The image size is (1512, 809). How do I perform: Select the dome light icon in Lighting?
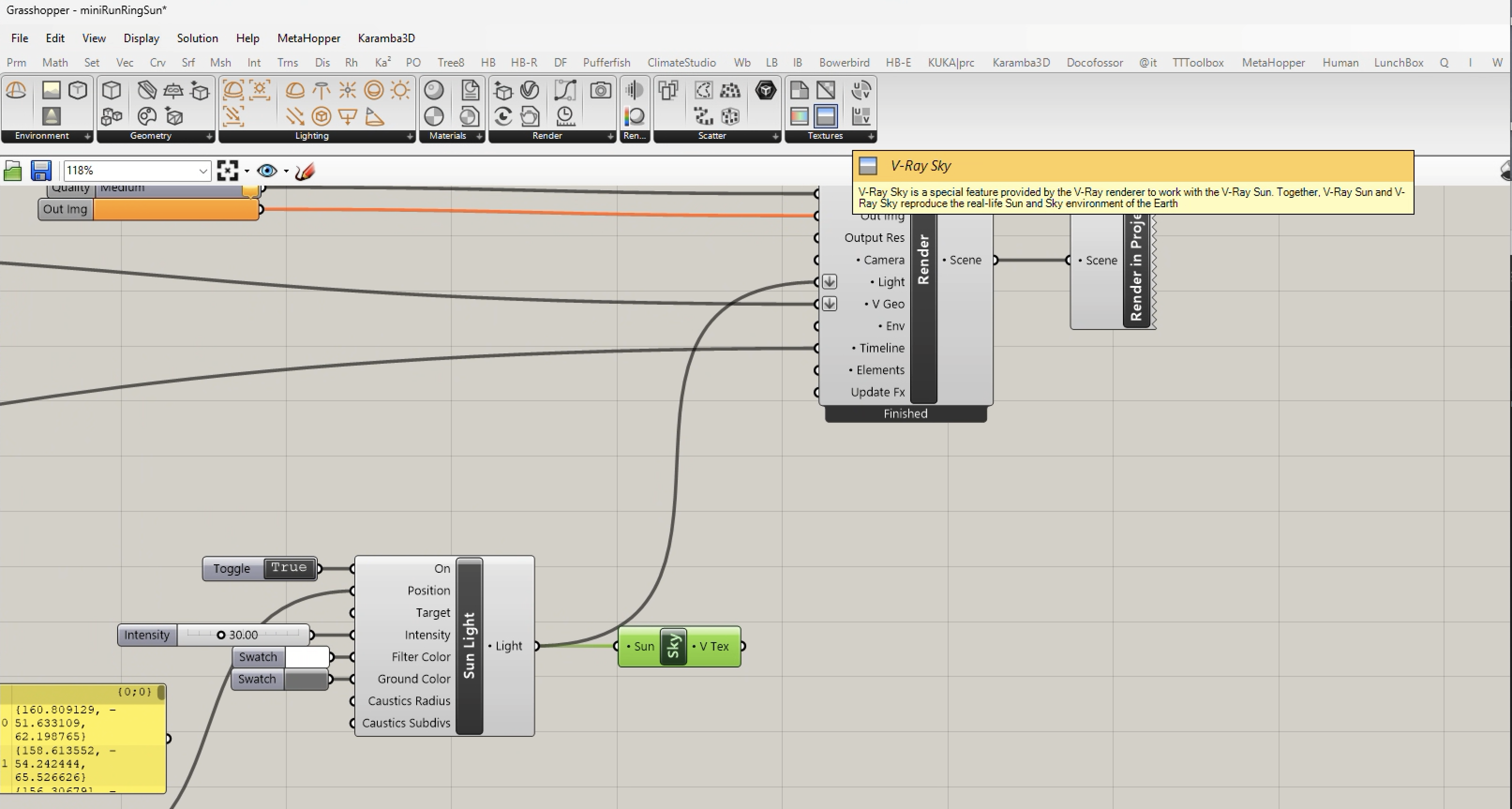click(295, 90)
